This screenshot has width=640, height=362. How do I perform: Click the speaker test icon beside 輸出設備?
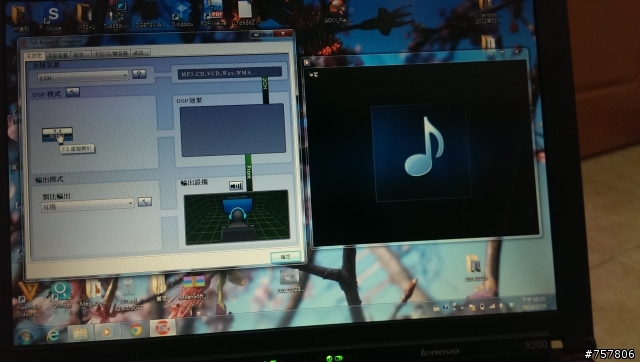tap(236, 186)
